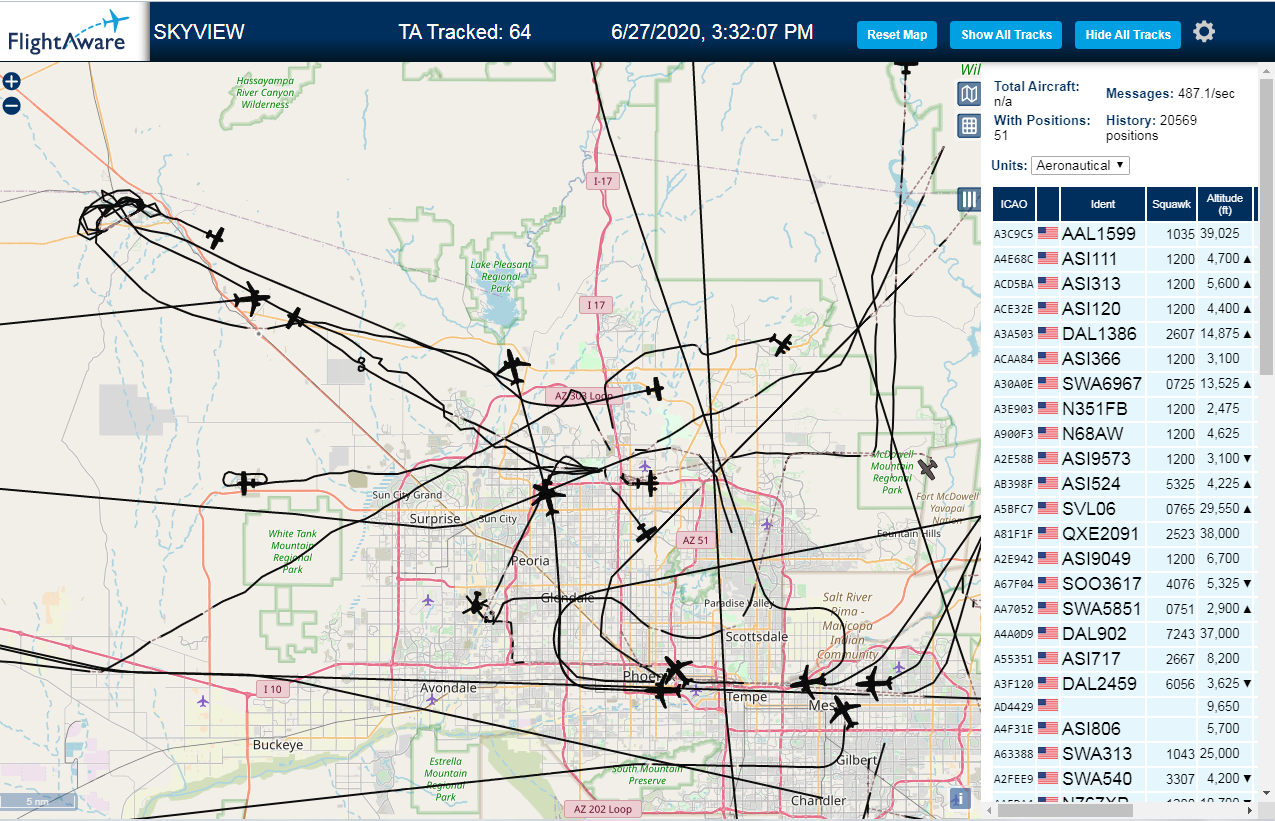Select the grey aircraft near Fort McDowell
Image resolution: width=1275 pixels, height=821 pixels.
(x=929, y=468)
